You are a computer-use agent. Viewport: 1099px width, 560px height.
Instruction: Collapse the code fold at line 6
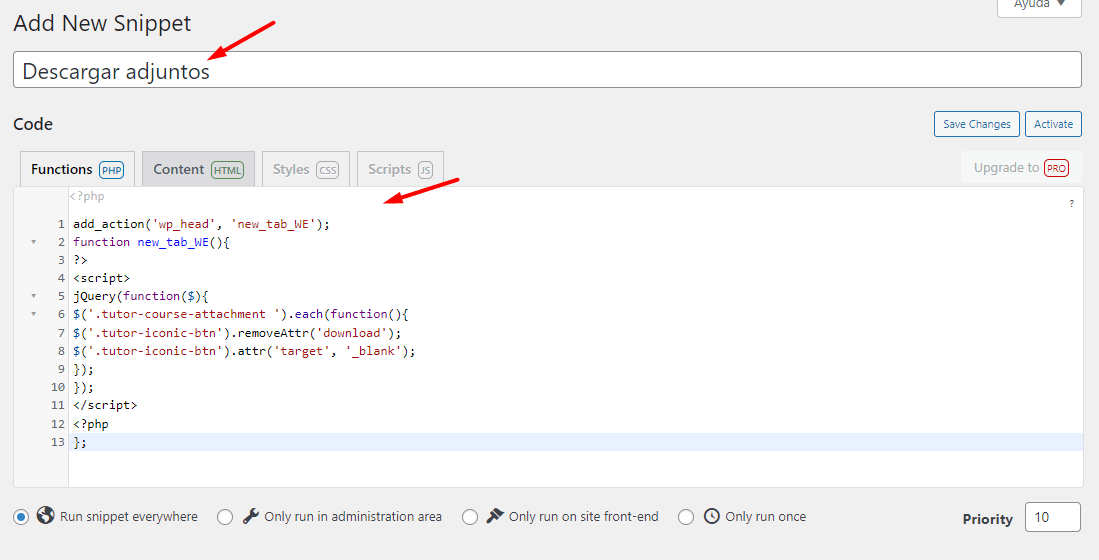tap(33, 314)
